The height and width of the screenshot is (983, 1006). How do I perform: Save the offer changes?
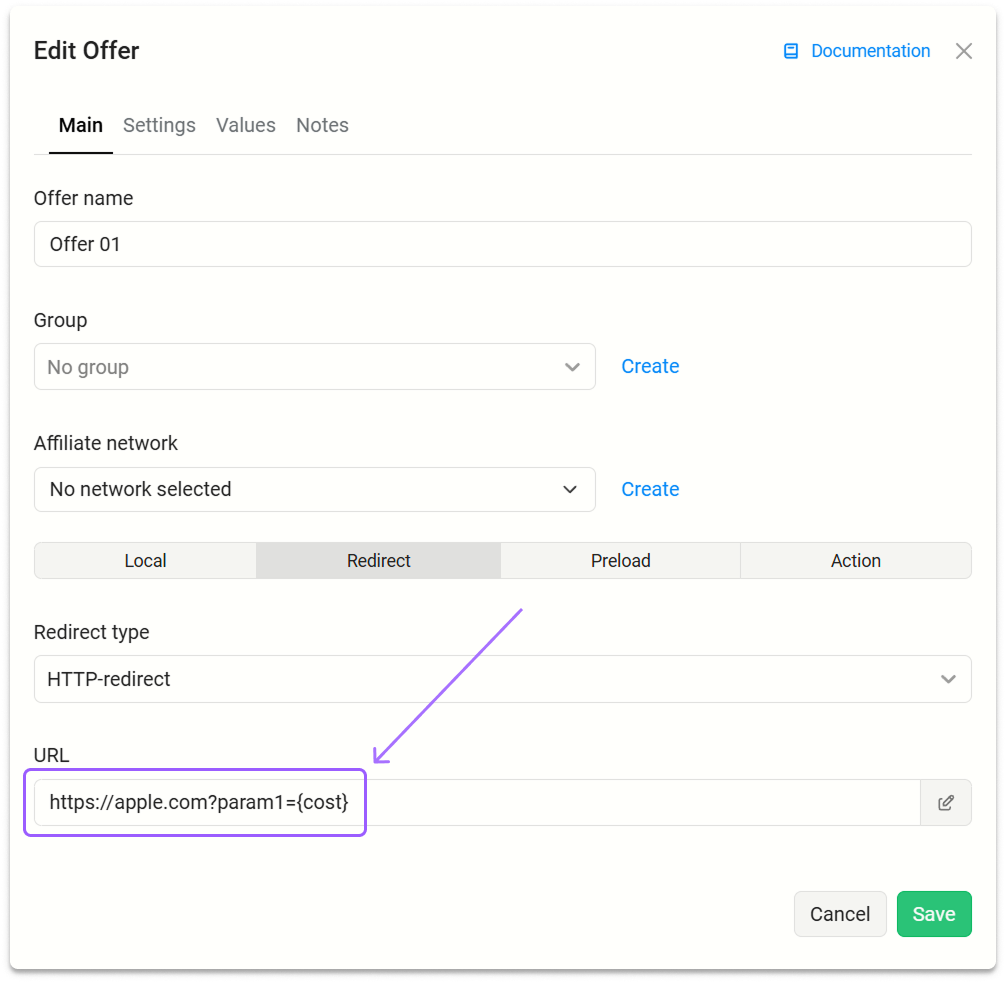pos(934,914)
